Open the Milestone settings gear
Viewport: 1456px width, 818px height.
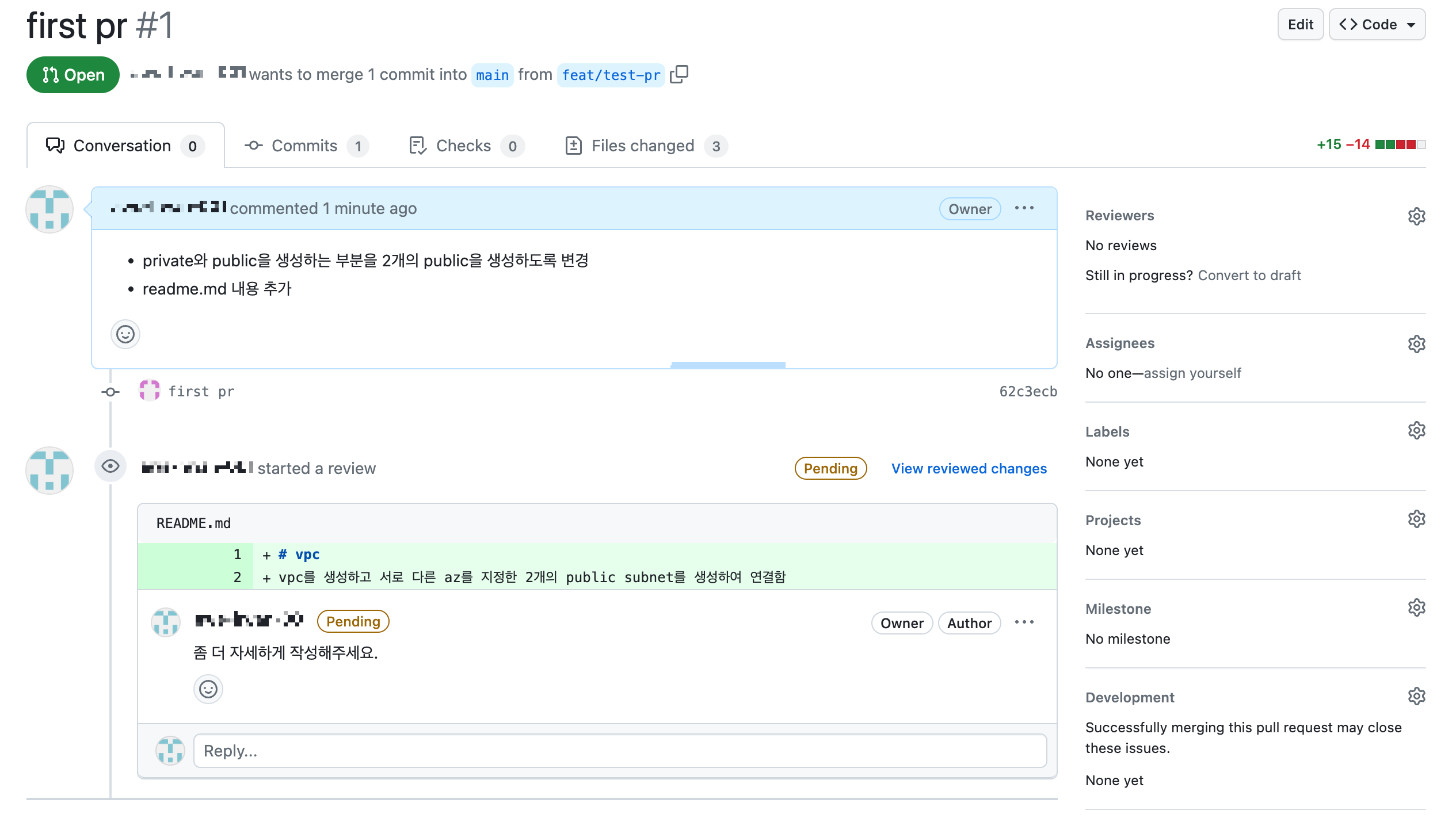click(x=1416, y=608)
